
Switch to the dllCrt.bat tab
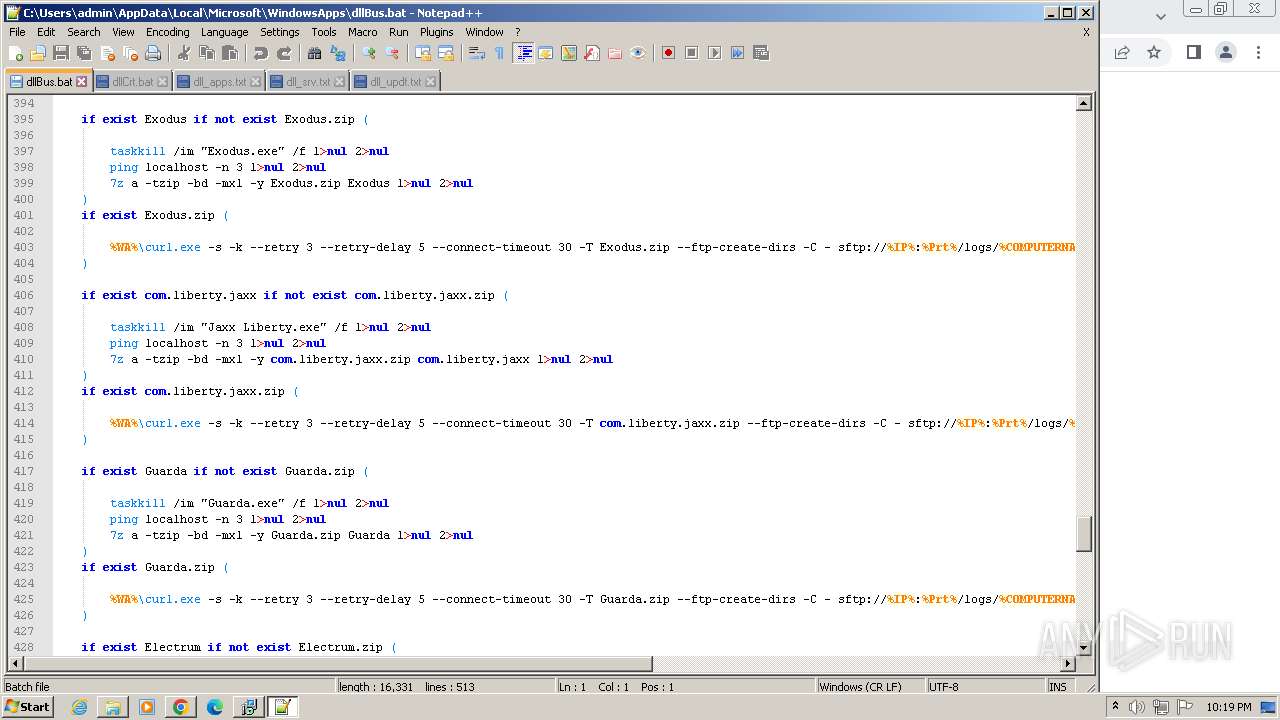tap(132, 82)
